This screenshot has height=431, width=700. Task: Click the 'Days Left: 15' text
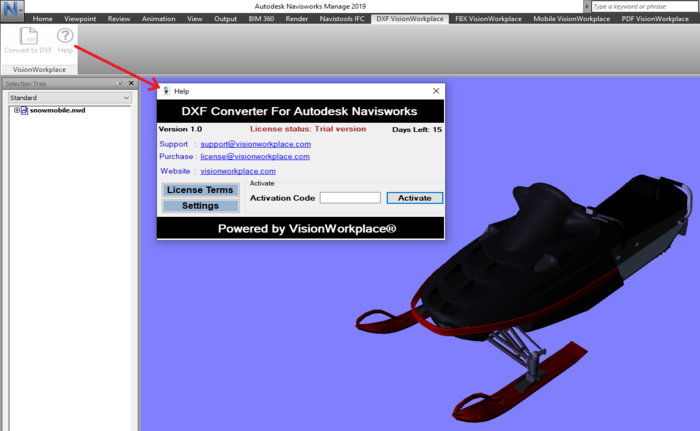point(417,130)
